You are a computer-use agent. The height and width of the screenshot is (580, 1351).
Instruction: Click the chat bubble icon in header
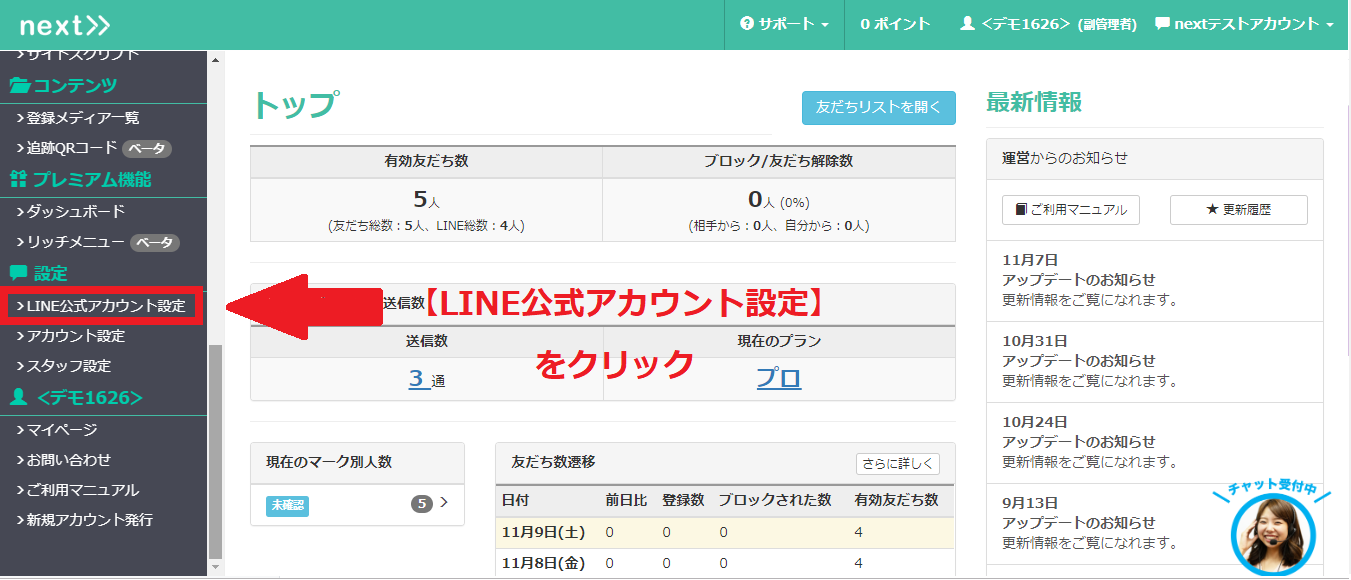[1162, 23]
